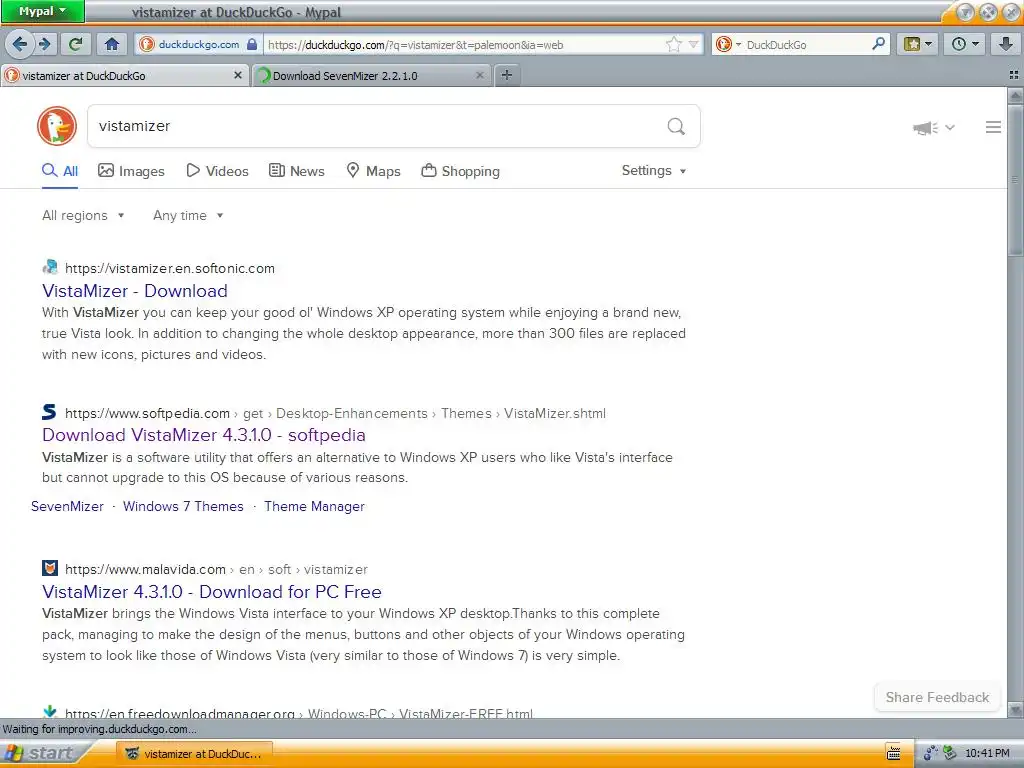The image size is (1024, 768).
Task: Switch to Shopping results
Action: point(460,171)
